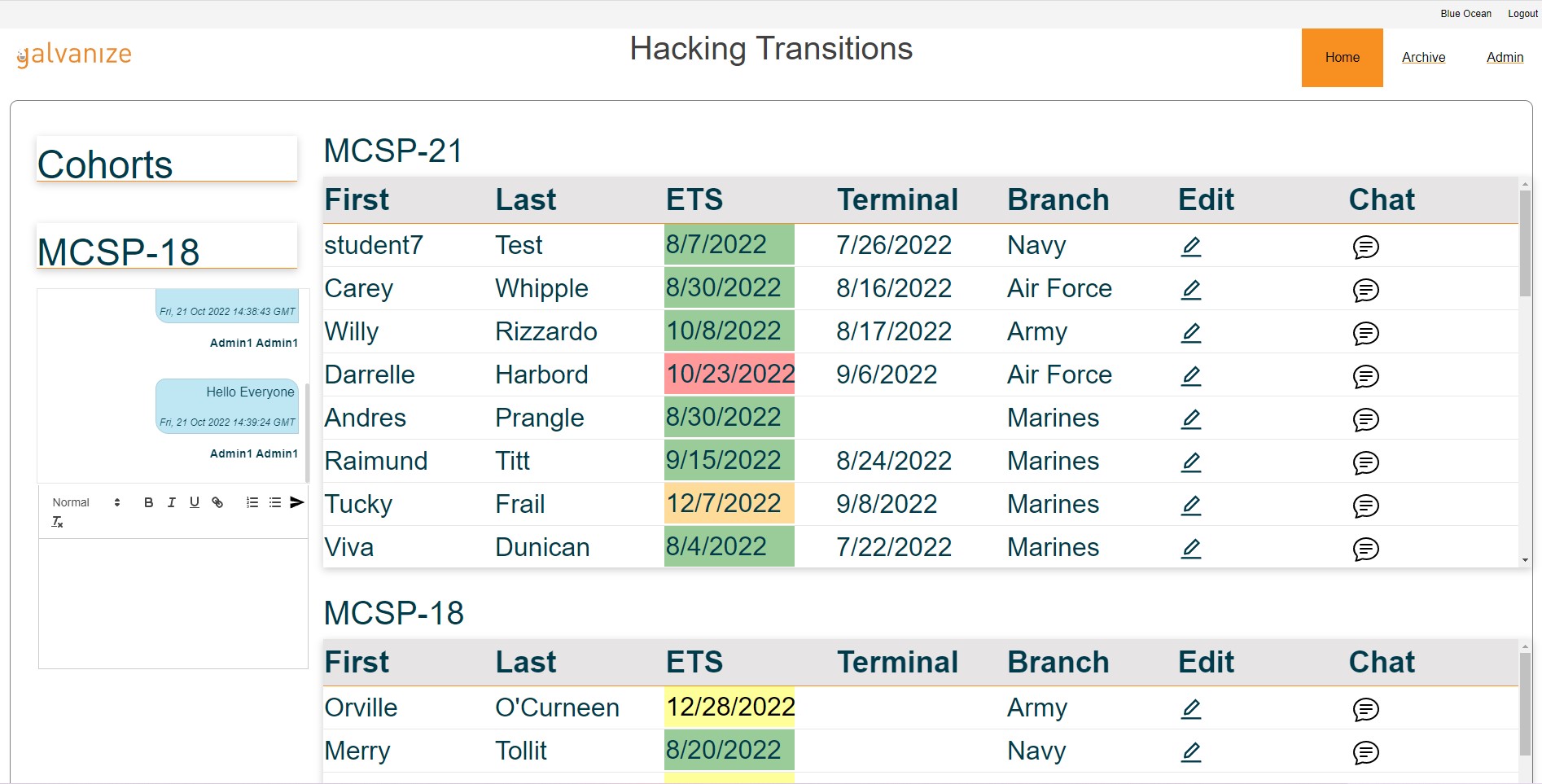Expand the Cohorts section
Image resolution: width=1542 pixels, height=784 pixels.
point(105,164)
